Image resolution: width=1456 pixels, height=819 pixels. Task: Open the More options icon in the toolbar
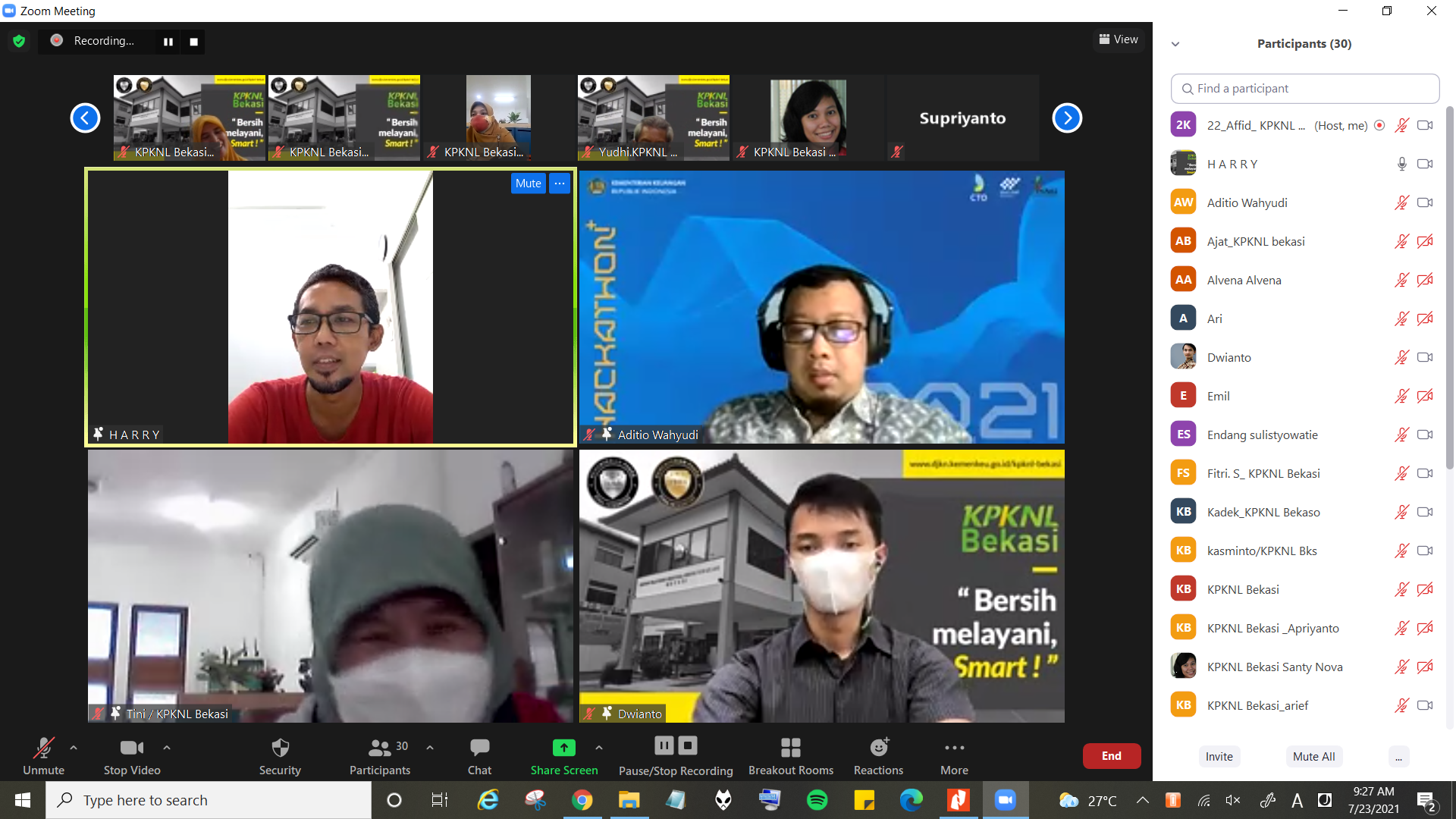[x=954, y=748]
